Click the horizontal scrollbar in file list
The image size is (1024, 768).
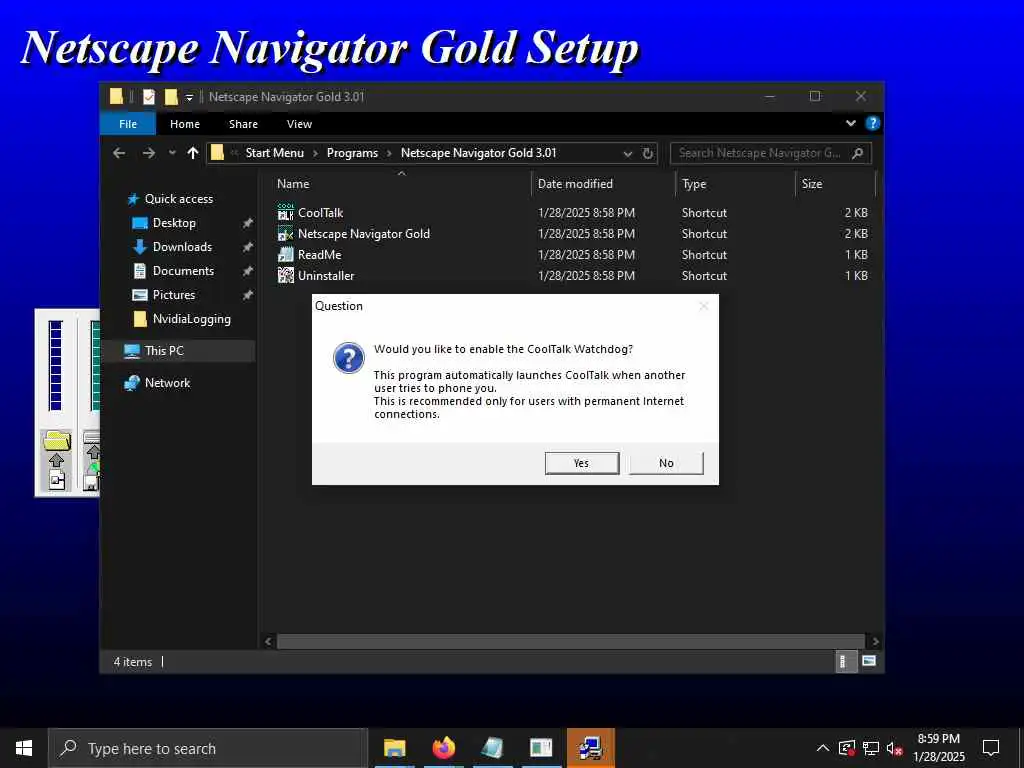(x=571, y=641)
